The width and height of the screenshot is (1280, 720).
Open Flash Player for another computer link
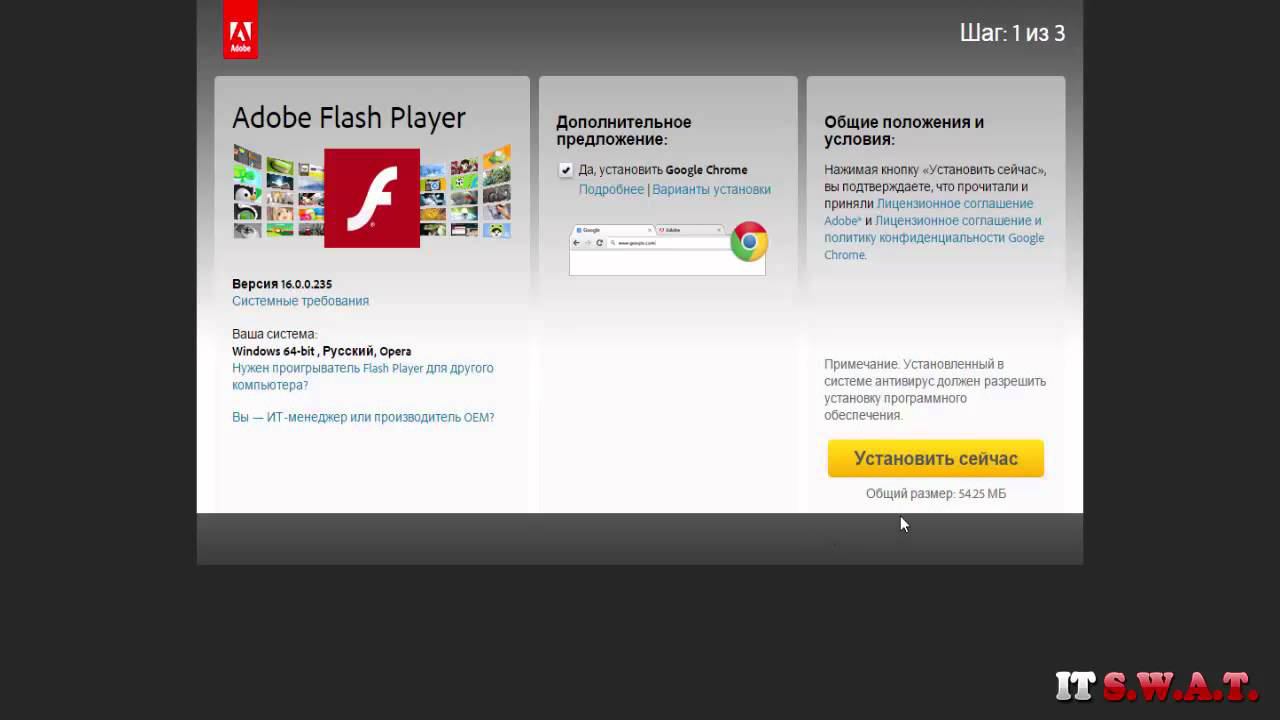click(363, 376)
